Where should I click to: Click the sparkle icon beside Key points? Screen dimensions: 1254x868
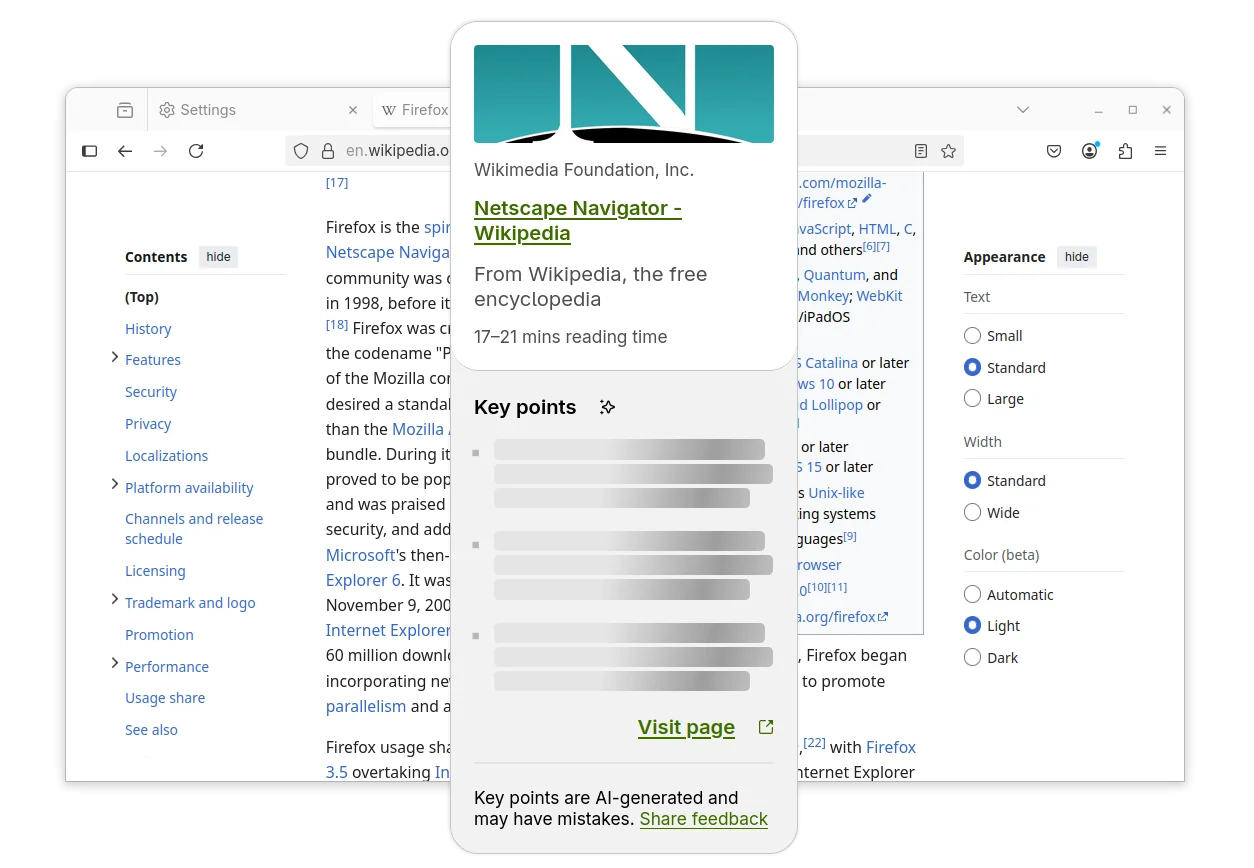(x=607, y=407)
